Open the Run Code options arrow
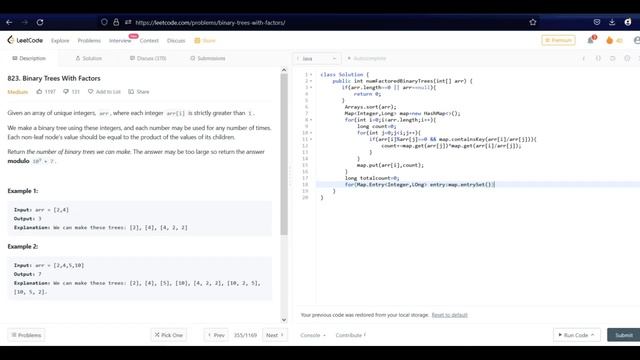This screenshot has height=360, width=640. (x=592, y=335)
